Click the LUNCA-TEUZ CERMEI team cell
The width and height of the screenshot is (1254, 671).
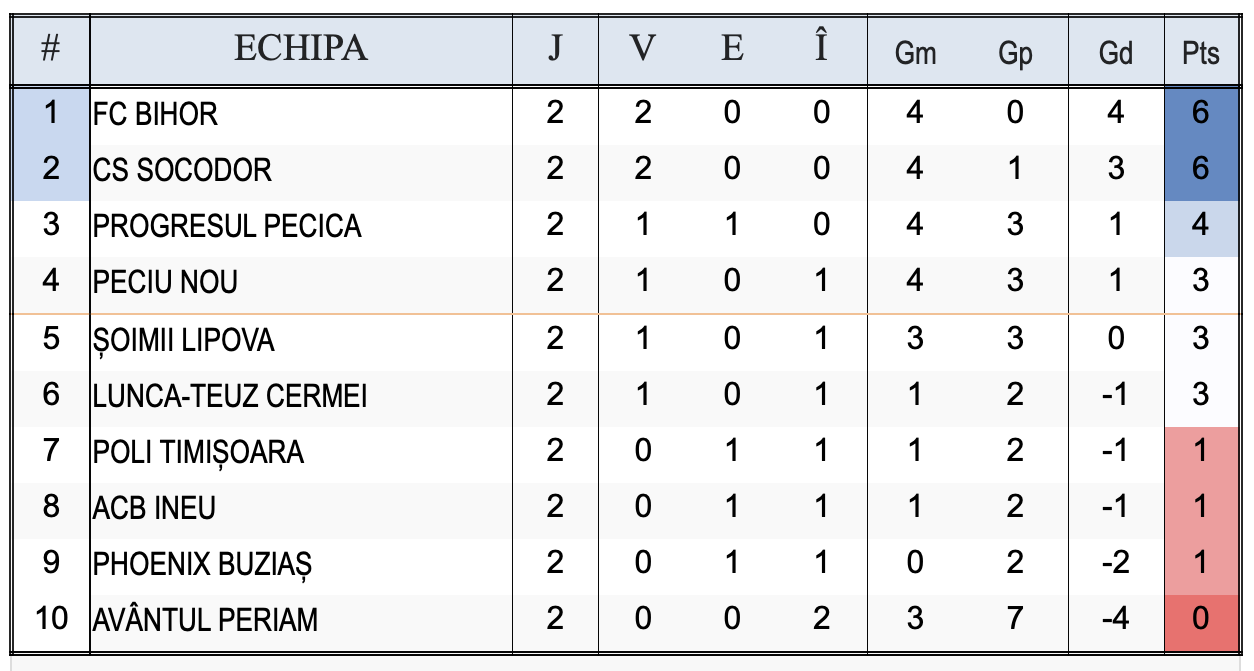point(230,396)
